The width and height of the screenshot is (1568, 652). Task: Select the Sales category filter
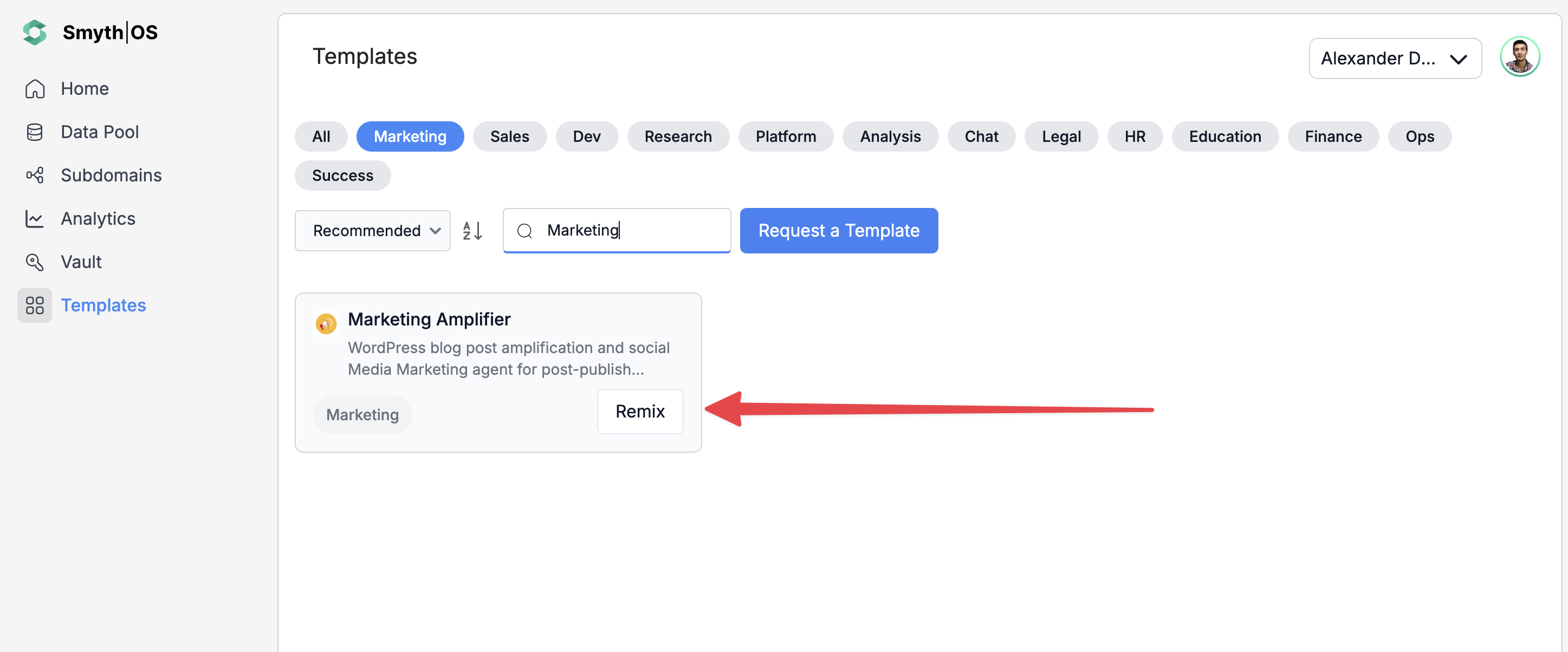(x=509, y=137)
